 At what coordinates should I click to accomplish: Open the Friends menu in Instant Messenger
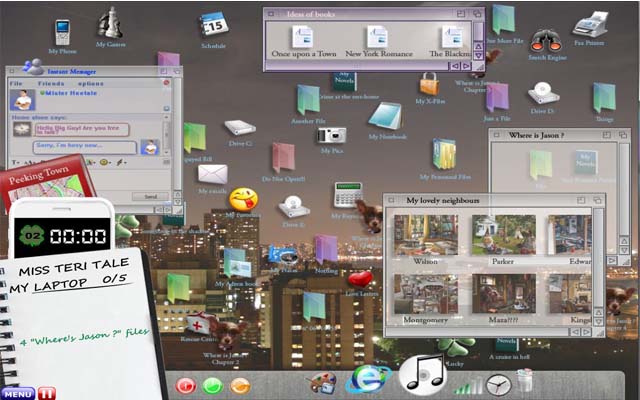(x=51, y=83)
